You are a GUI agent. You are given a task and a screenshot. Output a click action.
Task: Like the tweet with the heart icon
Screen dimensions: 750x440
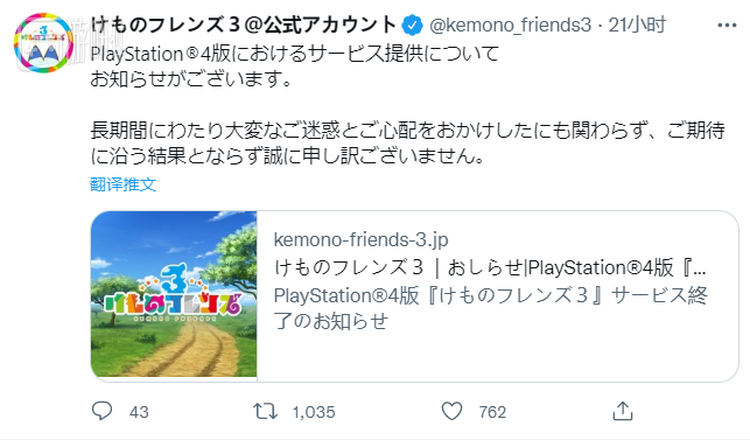pos(453,410)
